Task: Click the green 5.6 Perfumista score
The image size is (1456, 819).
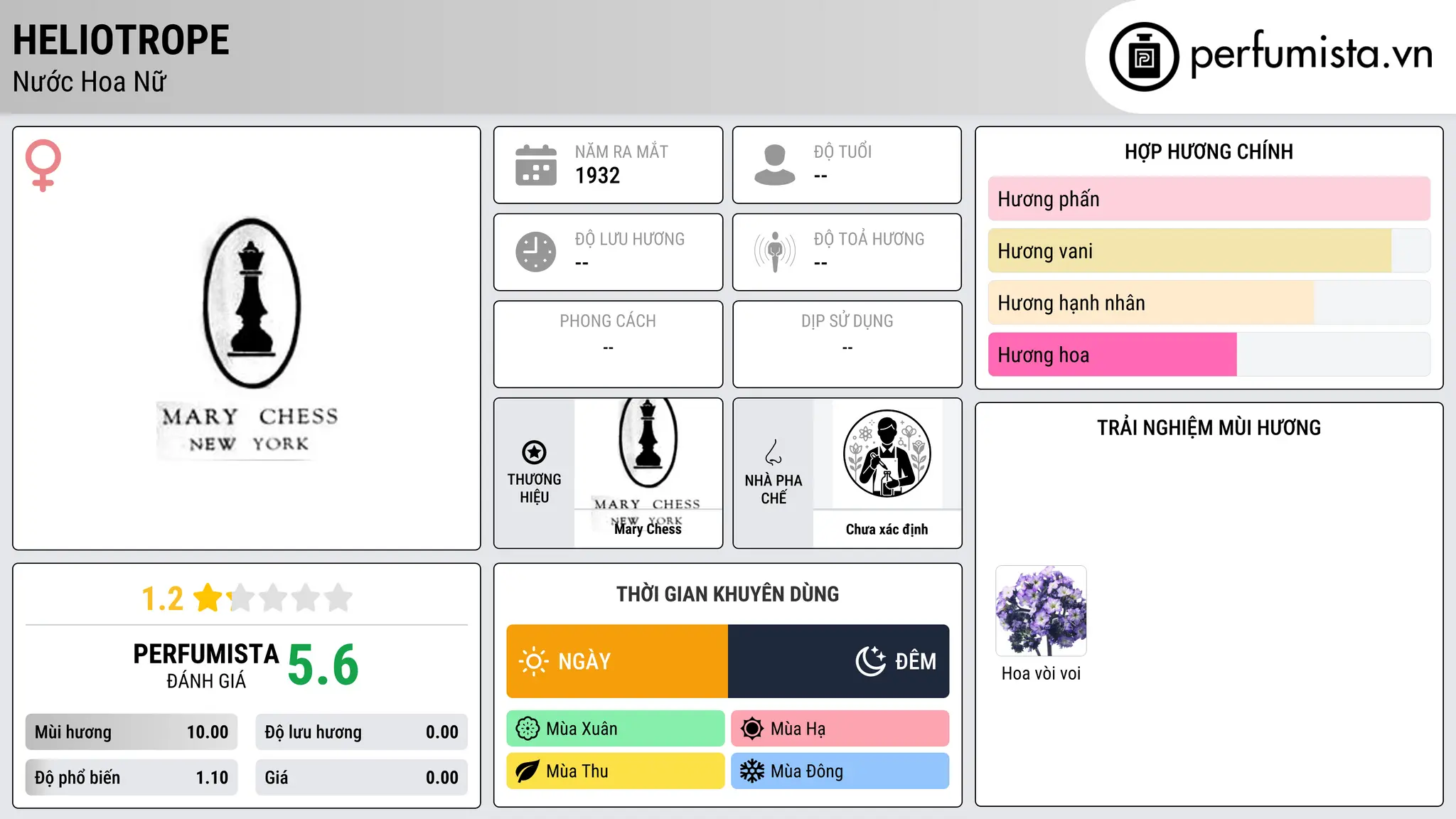Action: (323, 665)
